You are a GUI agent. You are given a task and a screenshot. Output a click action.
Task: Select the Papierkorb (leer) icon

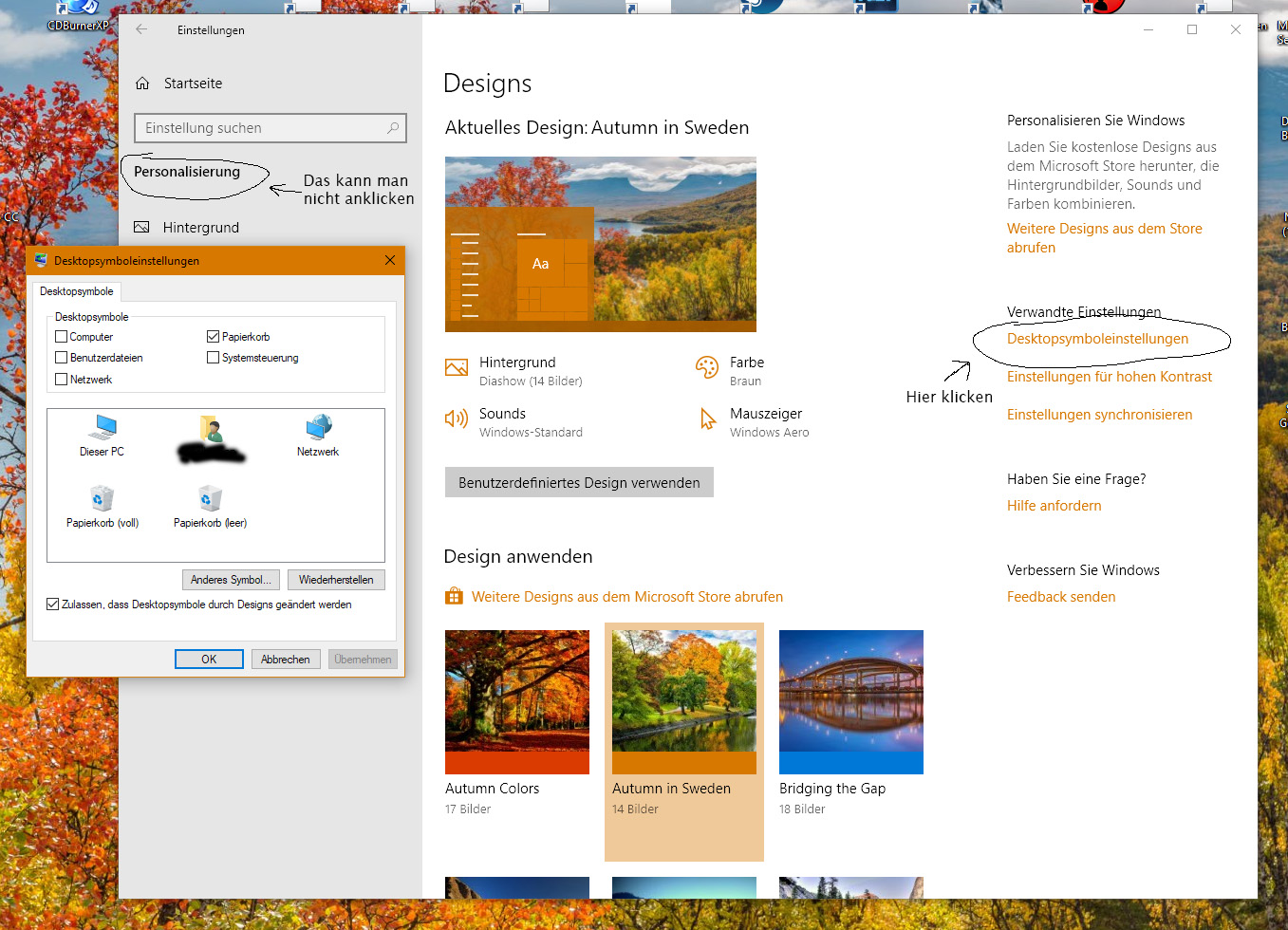(211, 498)
